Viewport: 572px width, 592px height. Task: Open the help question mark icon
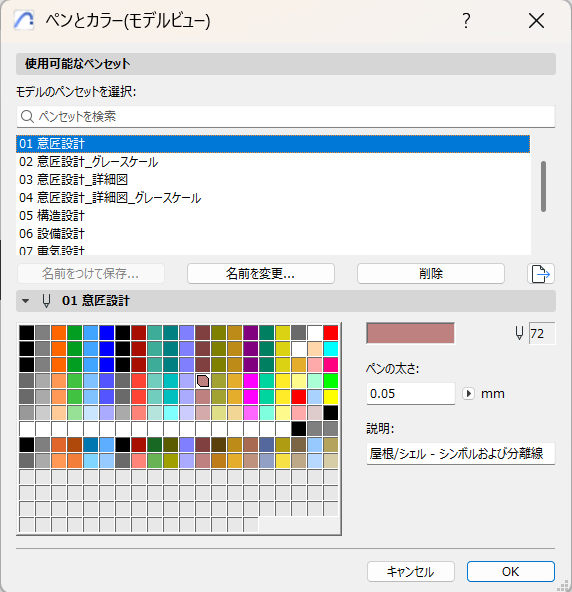click(466, 20)
